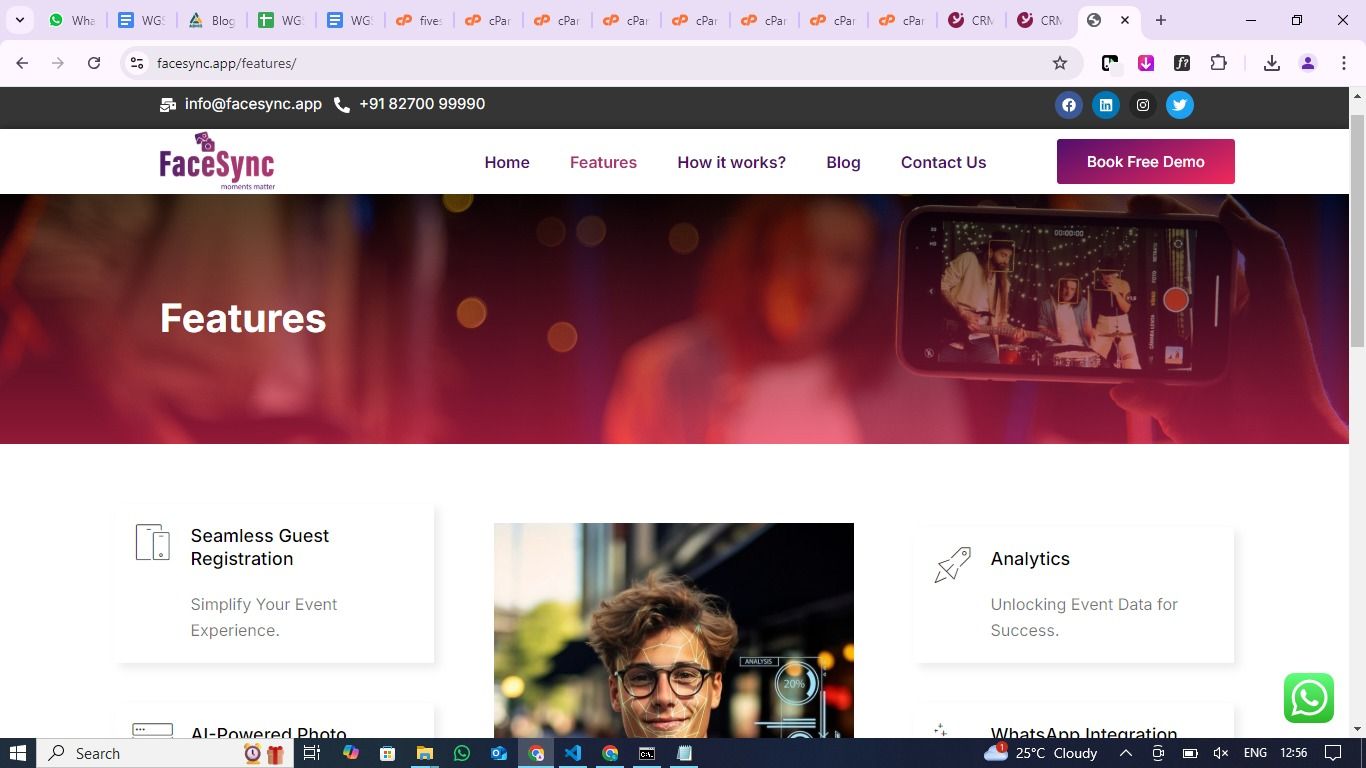Open FaceSync Instagram page icon
Screen dimensions: 1366x768
pos(1143,105)
